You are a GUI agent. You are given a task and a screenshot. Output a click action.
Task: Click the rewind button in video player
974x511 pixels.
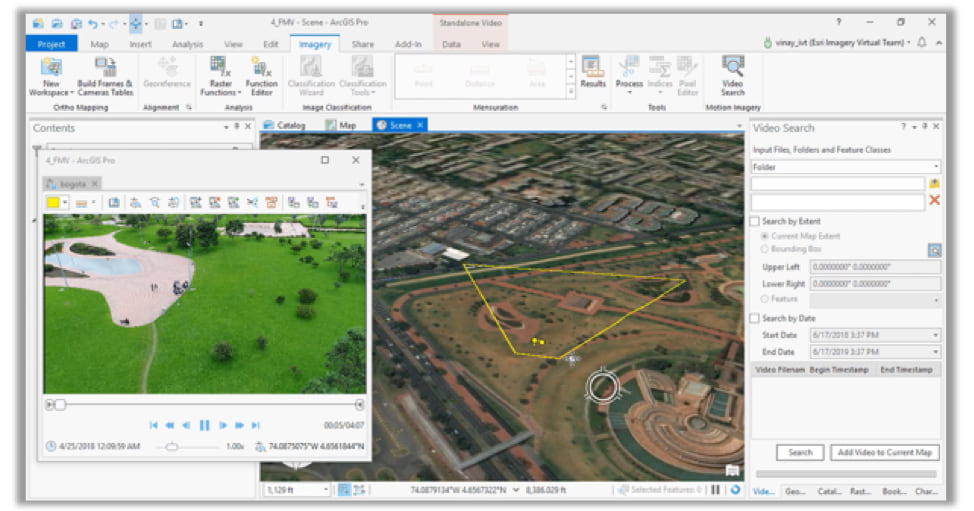[x=170, y=425]
